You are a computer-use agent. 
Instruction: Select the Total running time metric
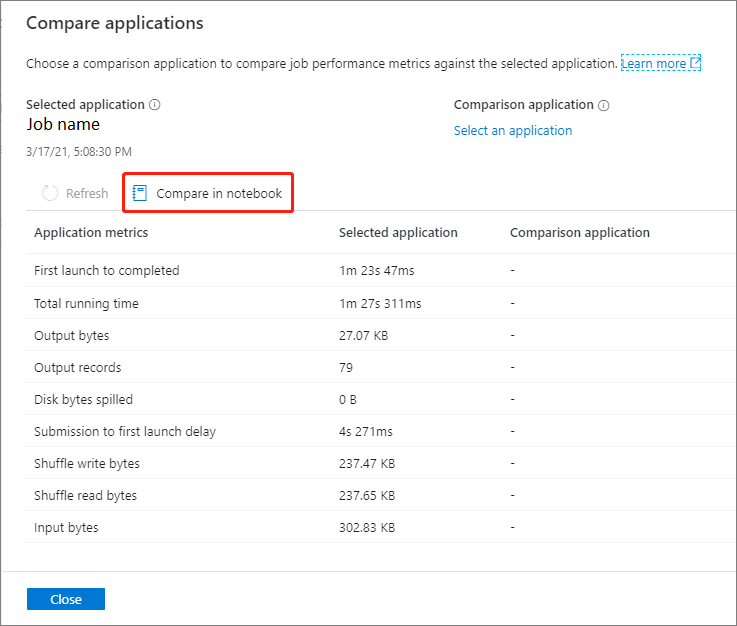pos(86,303)
